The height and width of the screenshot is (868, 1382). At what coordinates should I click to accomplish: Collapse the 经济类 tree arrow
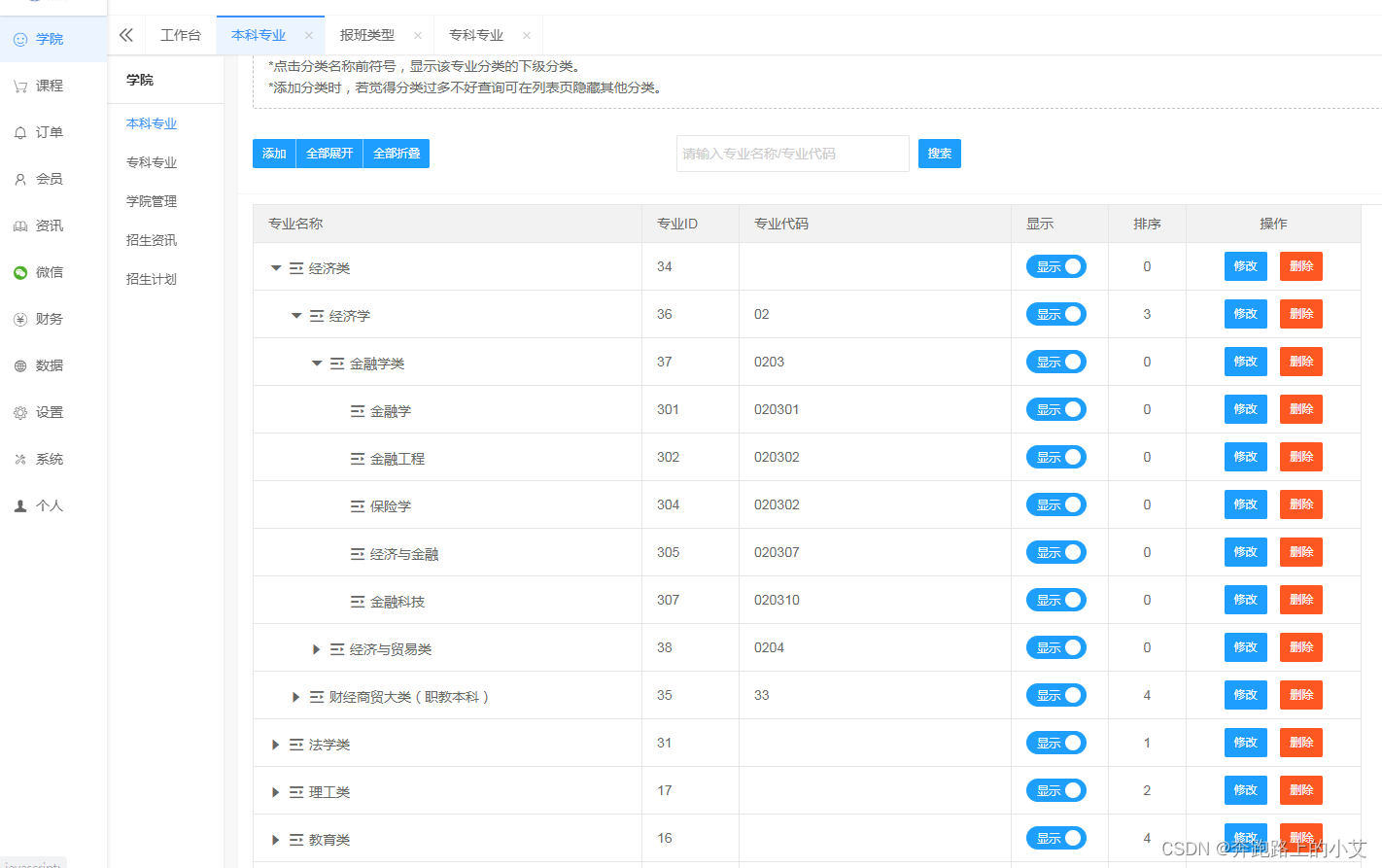[x=276, y=268]
